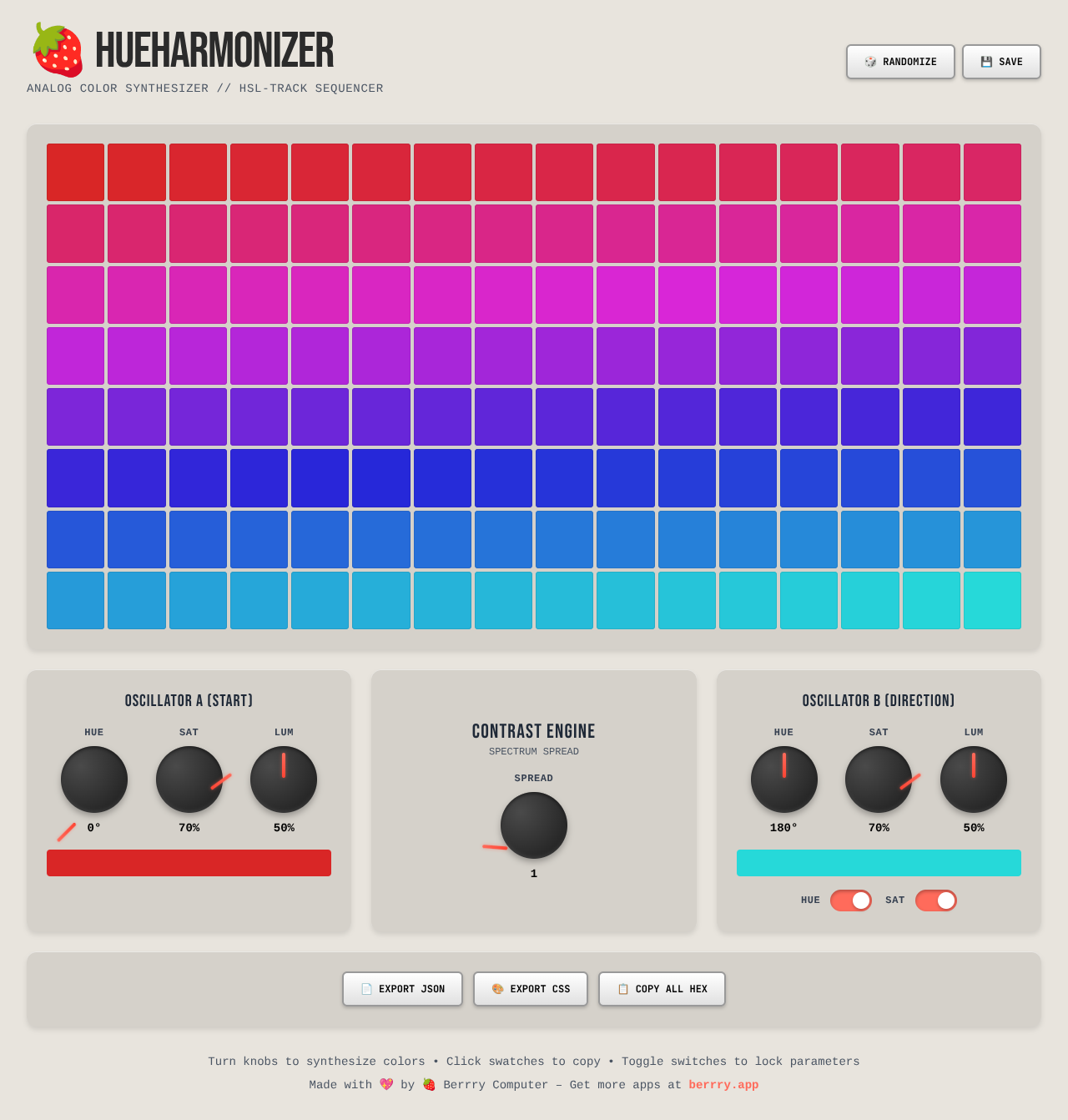
Task: Click the clipboard icon on Copy All Hex
Action: 623,988
